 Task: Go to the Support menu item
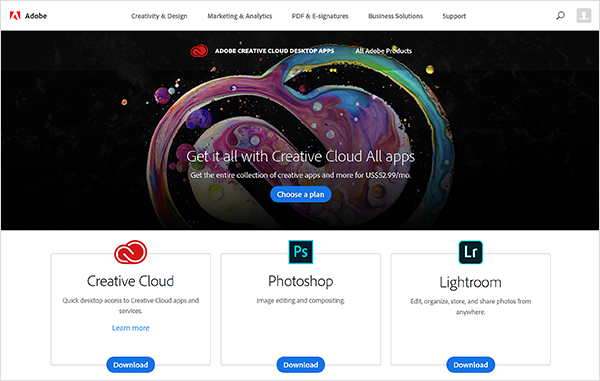(x=454, y=16)
